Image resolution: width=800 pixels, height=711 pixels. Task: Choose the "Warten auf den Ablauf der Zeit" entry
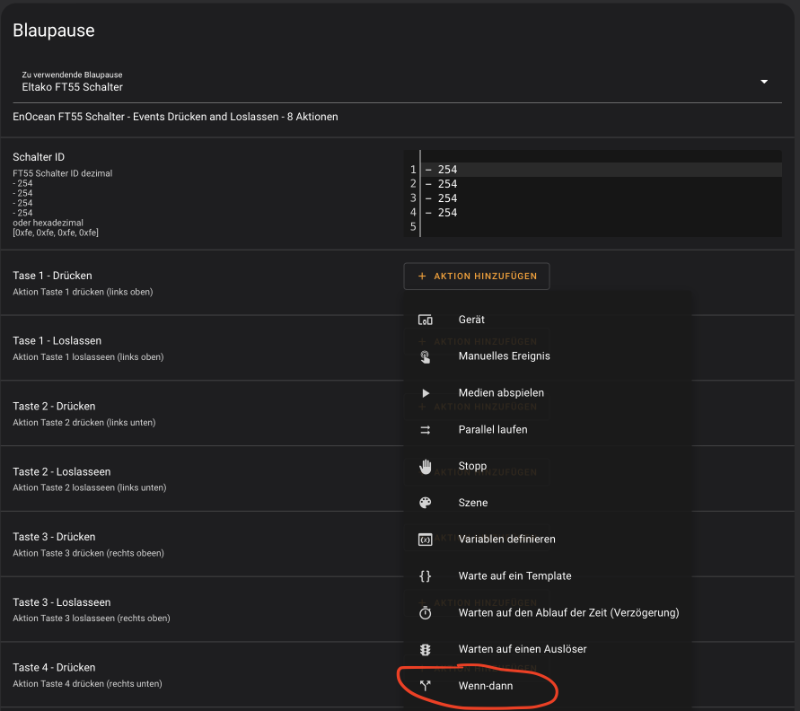pyautogui.click(x=568, y=612)
